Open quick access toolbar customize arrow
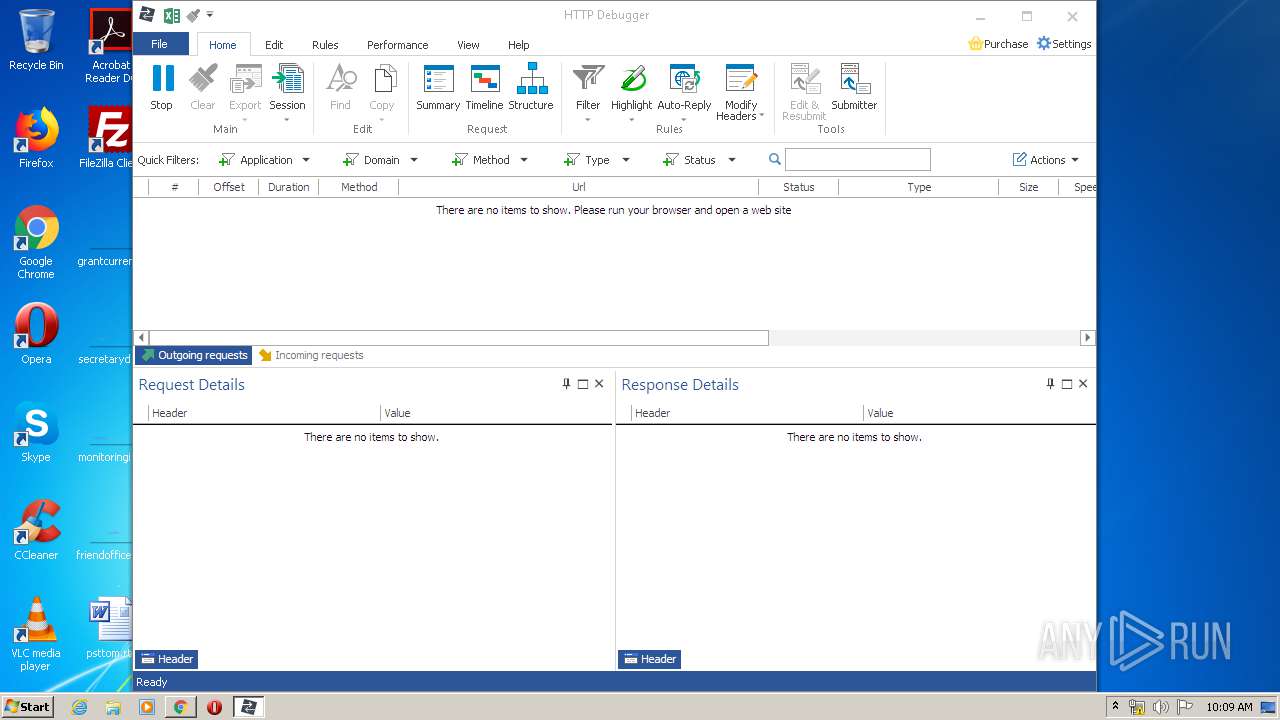1280x720 pixels. pyautogui.click(x=210, y=15)
